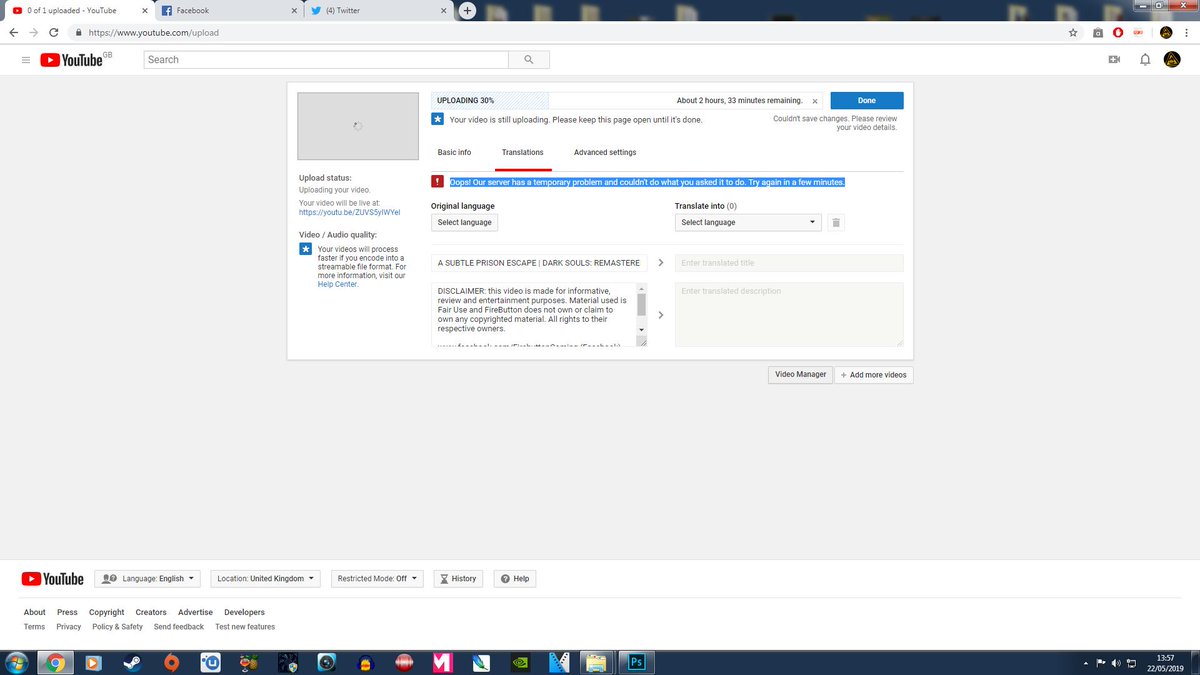This screenshot has width=1200, height=675.
Task: Switch to the Advanced settings tab
Action: [x=605, y=152]
